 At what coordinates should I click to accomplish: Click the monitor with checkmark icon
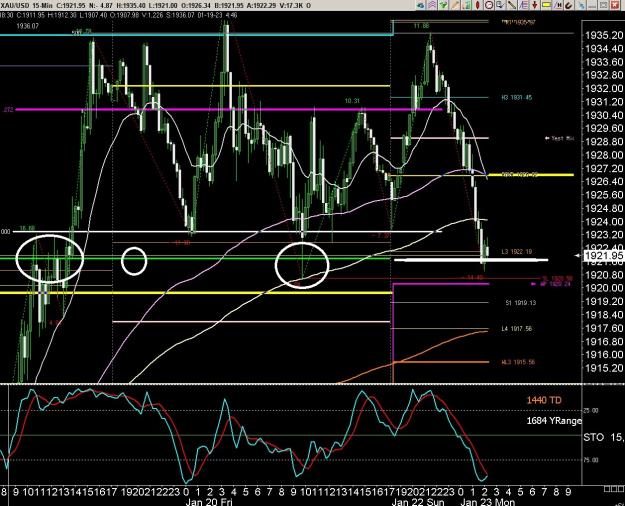point(500,5)
